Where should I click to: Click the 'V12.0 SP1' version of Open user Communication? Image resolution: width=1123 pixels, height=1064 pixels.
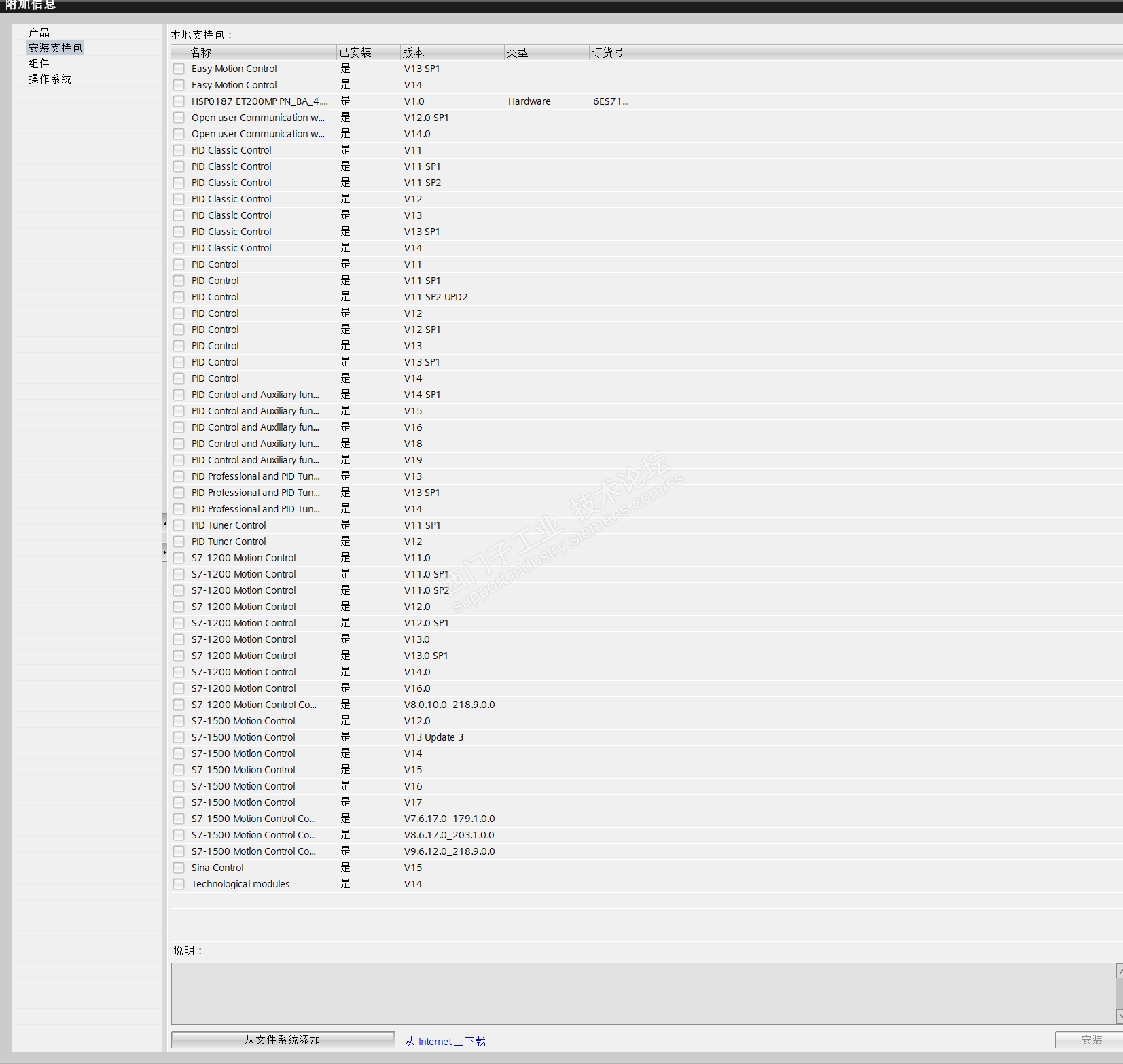tap(426, 118)
